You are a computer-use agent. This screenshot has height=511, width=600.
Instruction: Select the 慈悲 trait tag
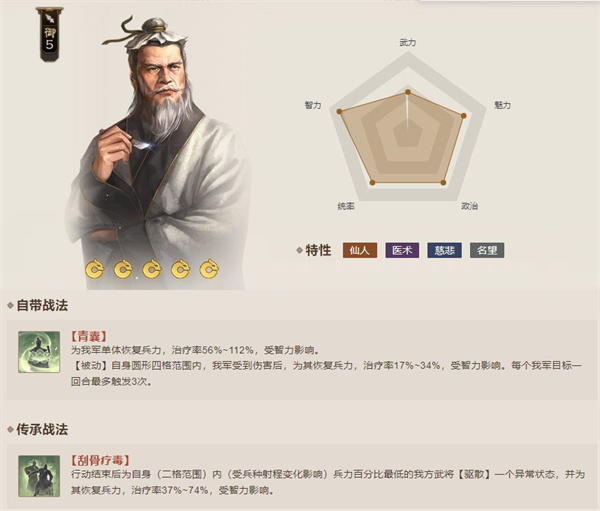pos(444,250)
